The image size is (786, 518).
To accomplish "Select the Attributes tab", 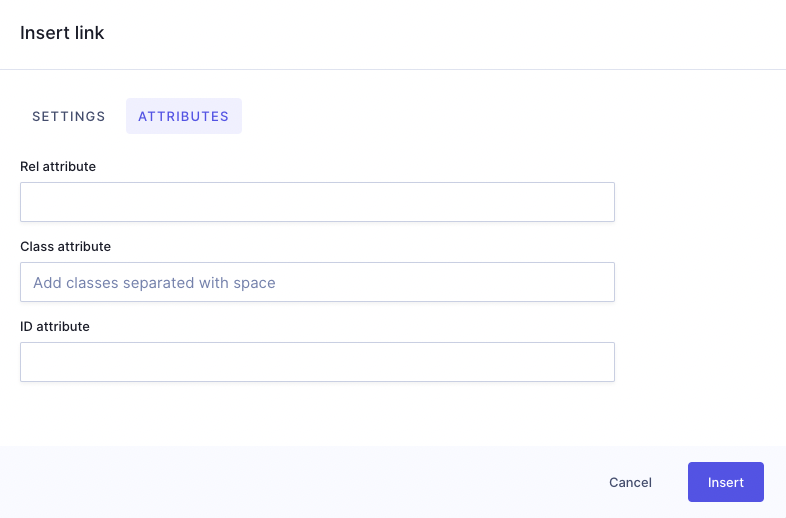I will [183, 116].
